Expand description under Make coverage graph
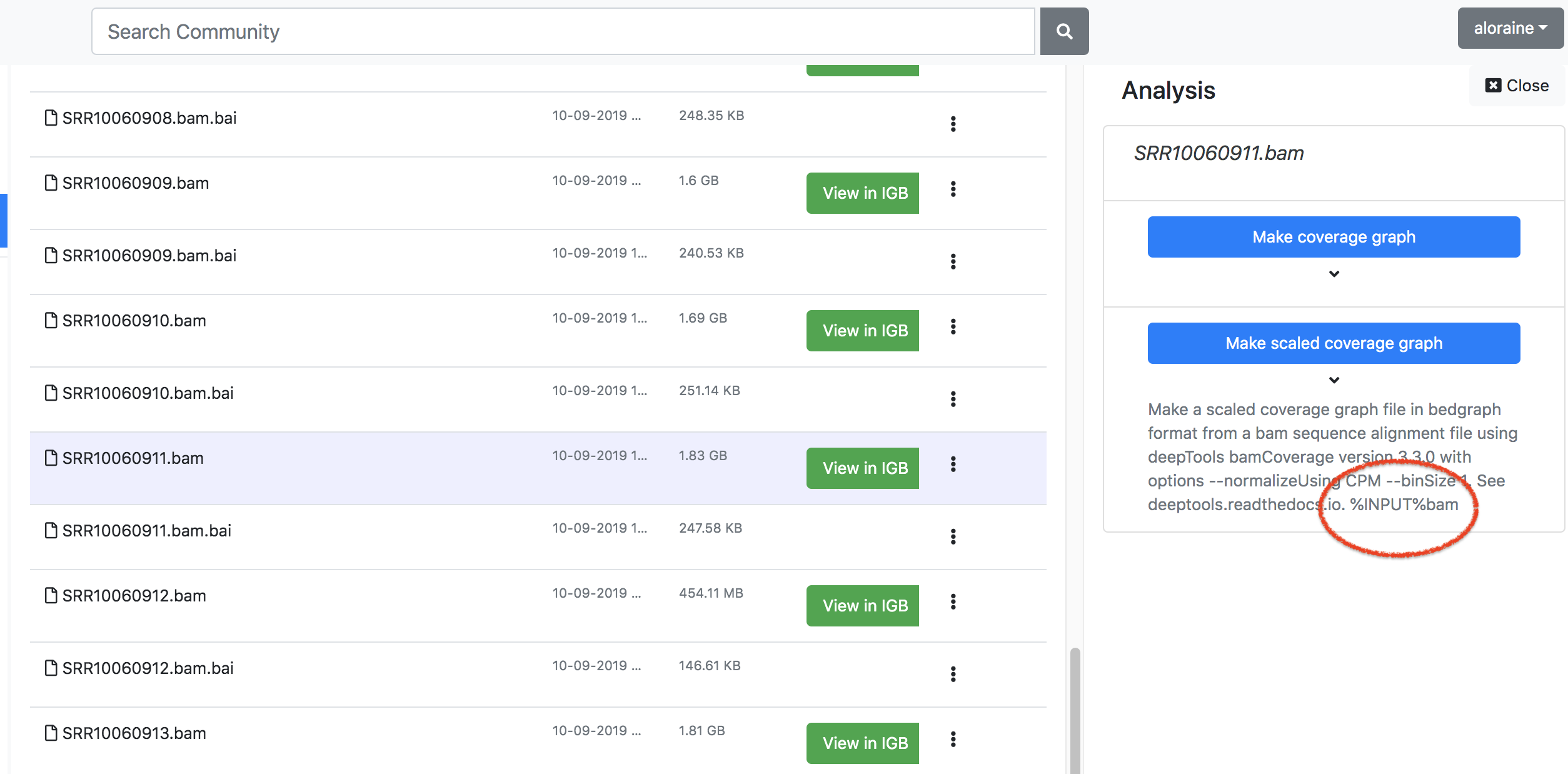The height and width of the screenshot is (774, 1568). click(1334, 274)
